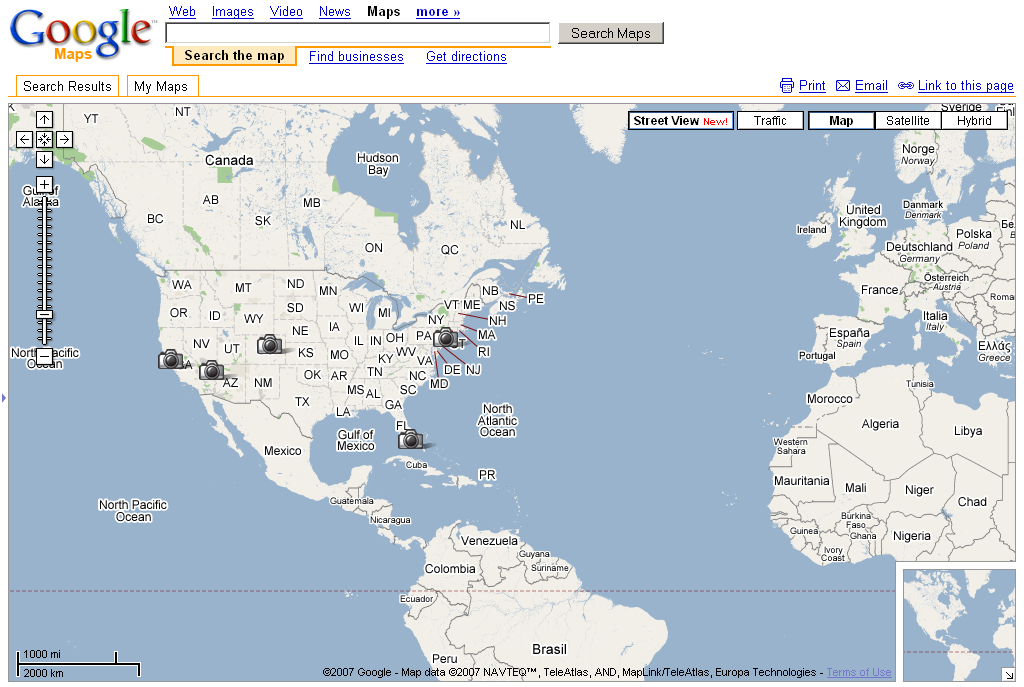Click the Brasil label on the map
Screen dimensions: 1024x687
click(549, 649)
